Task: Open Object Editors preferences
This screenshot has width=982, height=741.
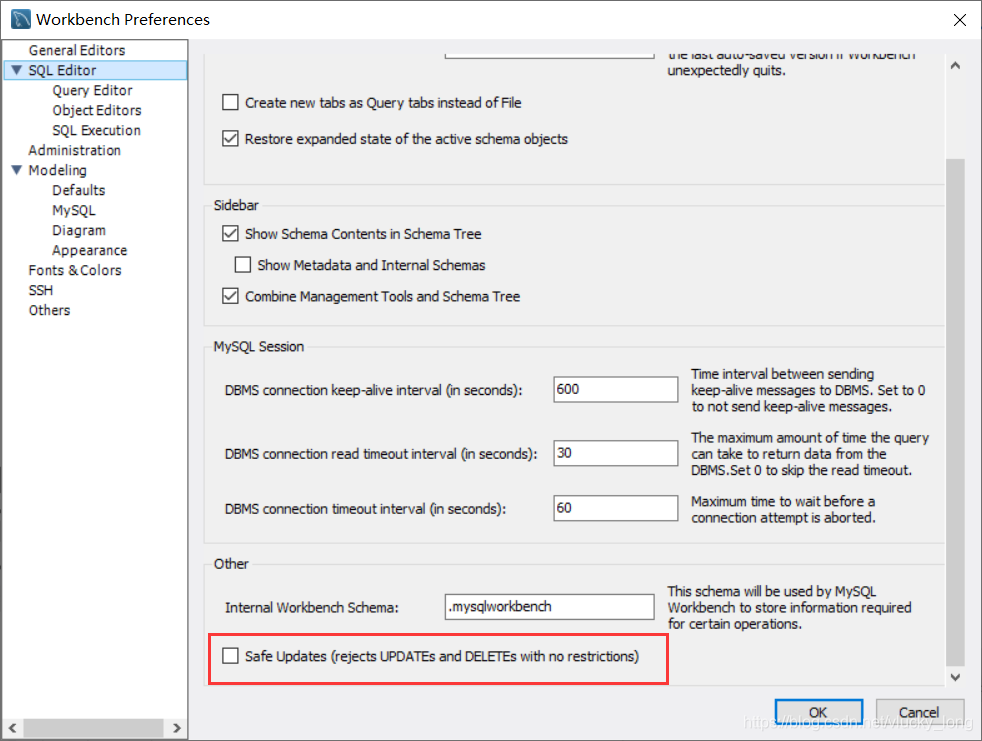Action: click(97, 110)
